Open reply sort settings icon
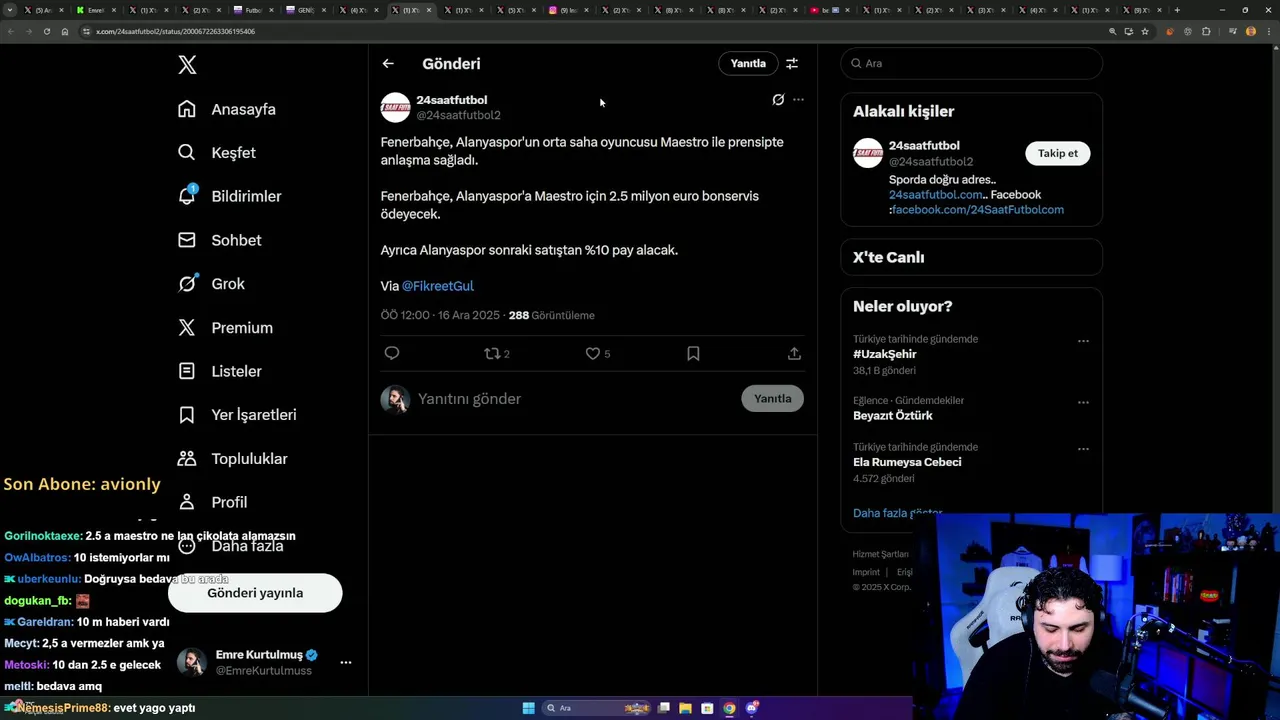Image resolution: width=1280 pixels, height=720 pixels. [x=792, y=63]
